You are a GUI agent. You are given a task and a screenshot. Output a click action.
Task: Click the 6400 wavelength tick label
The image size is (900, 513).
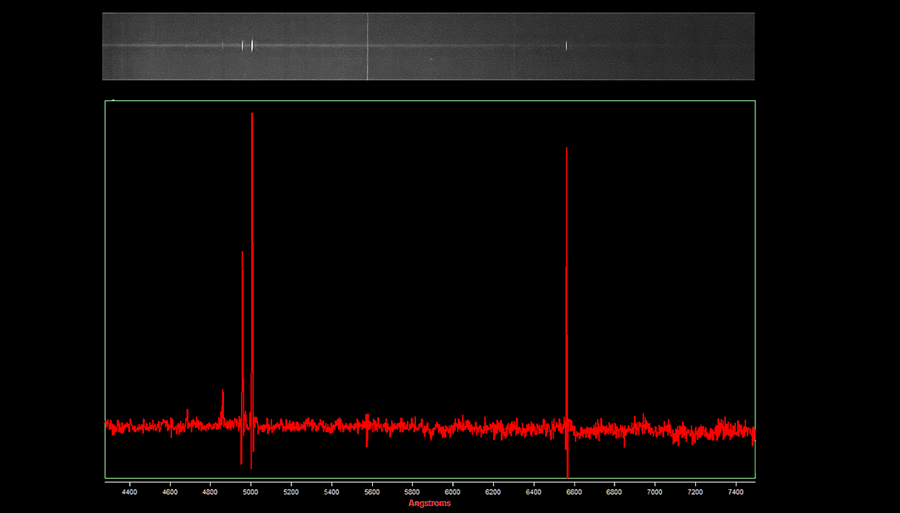tap(533, 491)
